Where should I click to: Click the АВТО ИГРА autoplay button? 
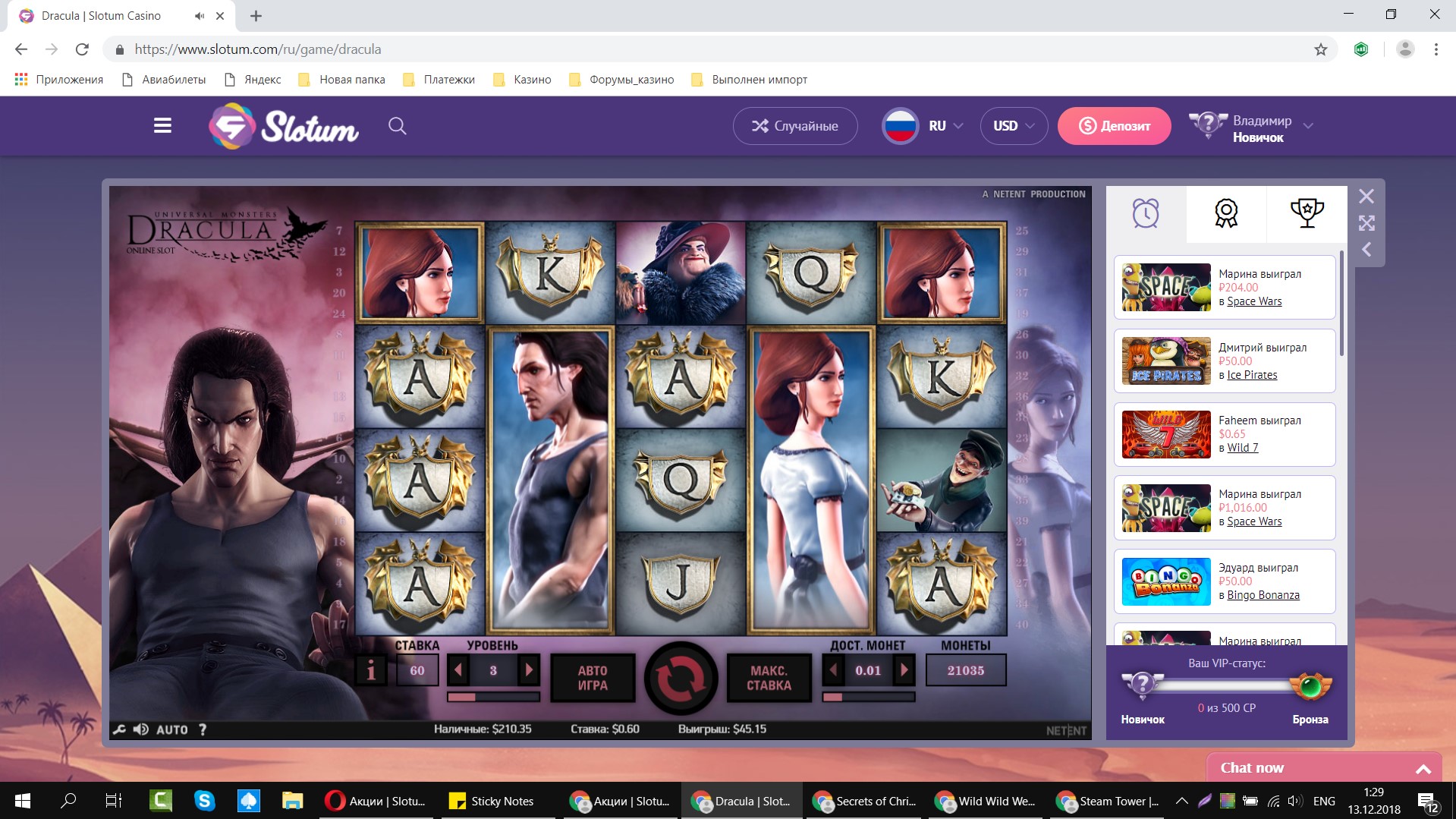[x=593, y=678]
